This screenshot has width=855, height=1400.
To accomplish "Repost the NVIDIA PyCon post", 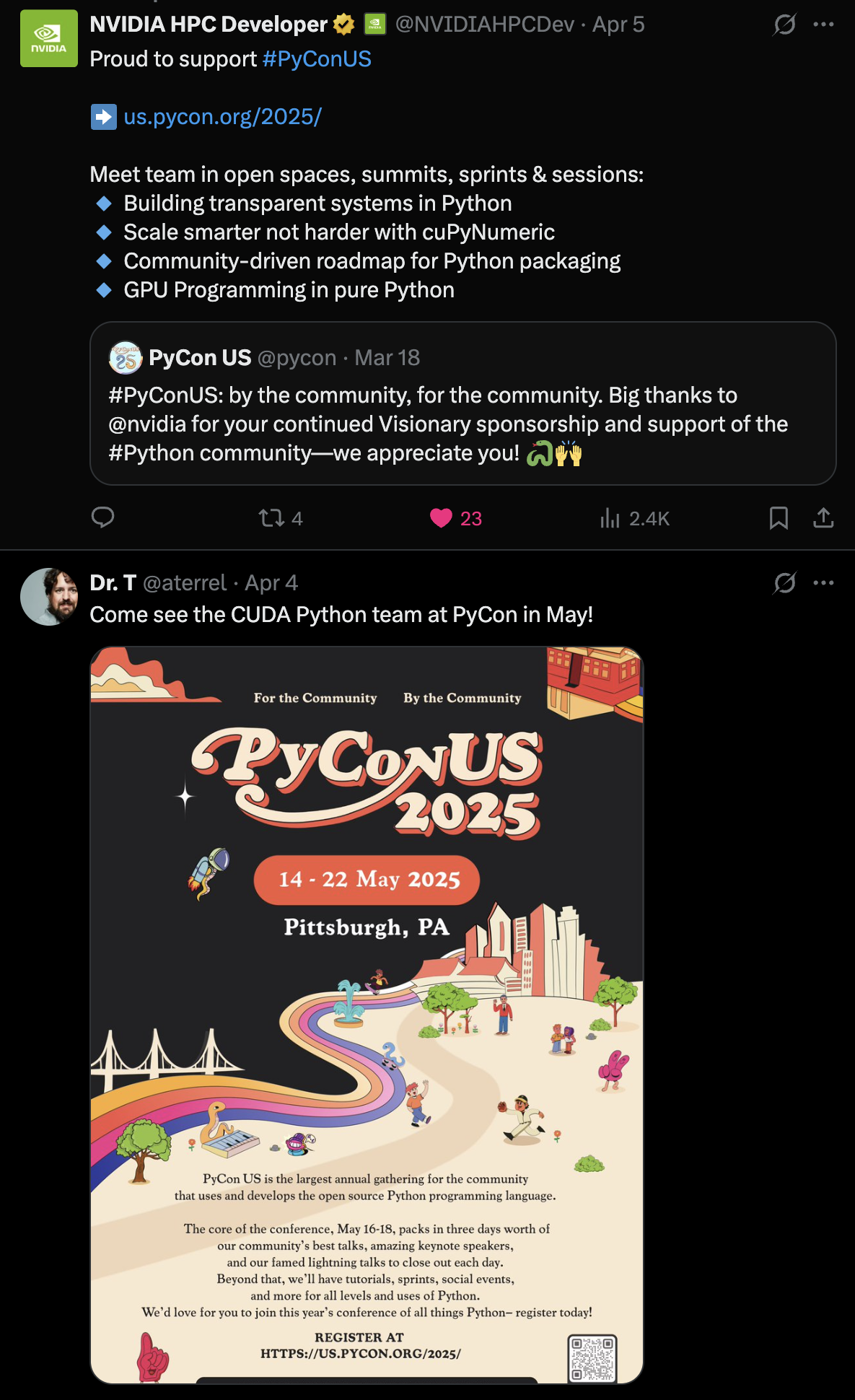I will click(x=272, y=518).
